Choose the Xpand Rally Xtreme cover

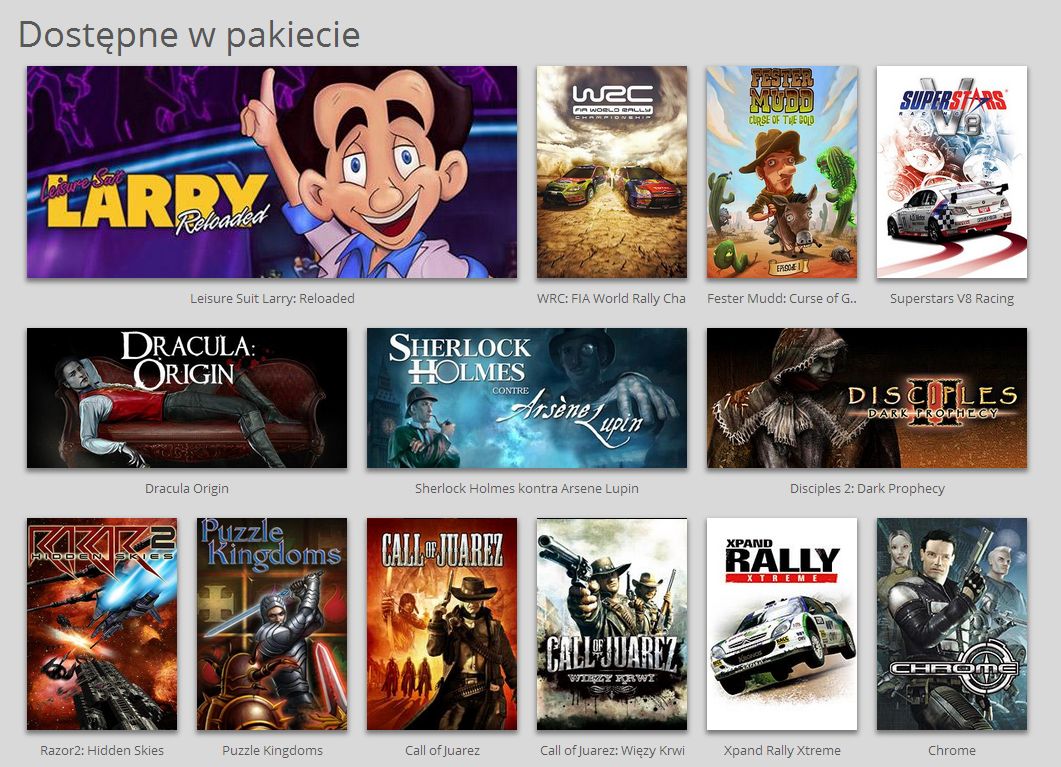click(782, 624)
